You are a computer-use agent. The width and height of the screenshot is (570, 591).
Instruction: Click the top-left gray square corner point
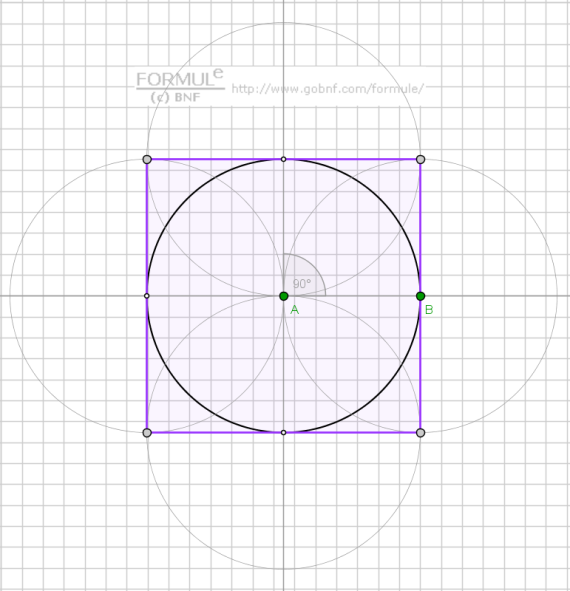[147, 159]
